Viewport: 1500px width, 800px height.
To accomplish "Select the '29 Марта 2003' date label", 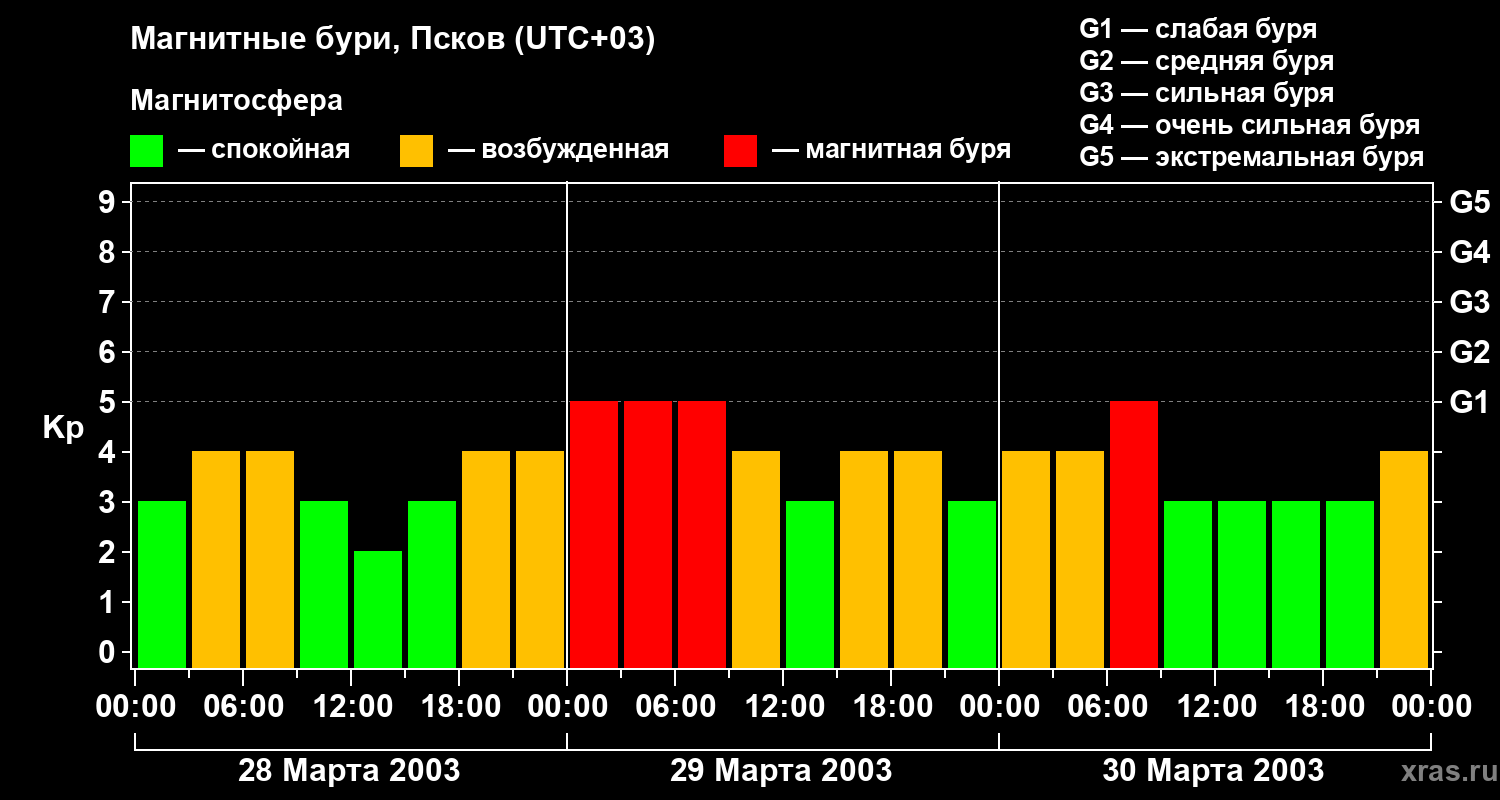I will [x=781, y=771].
